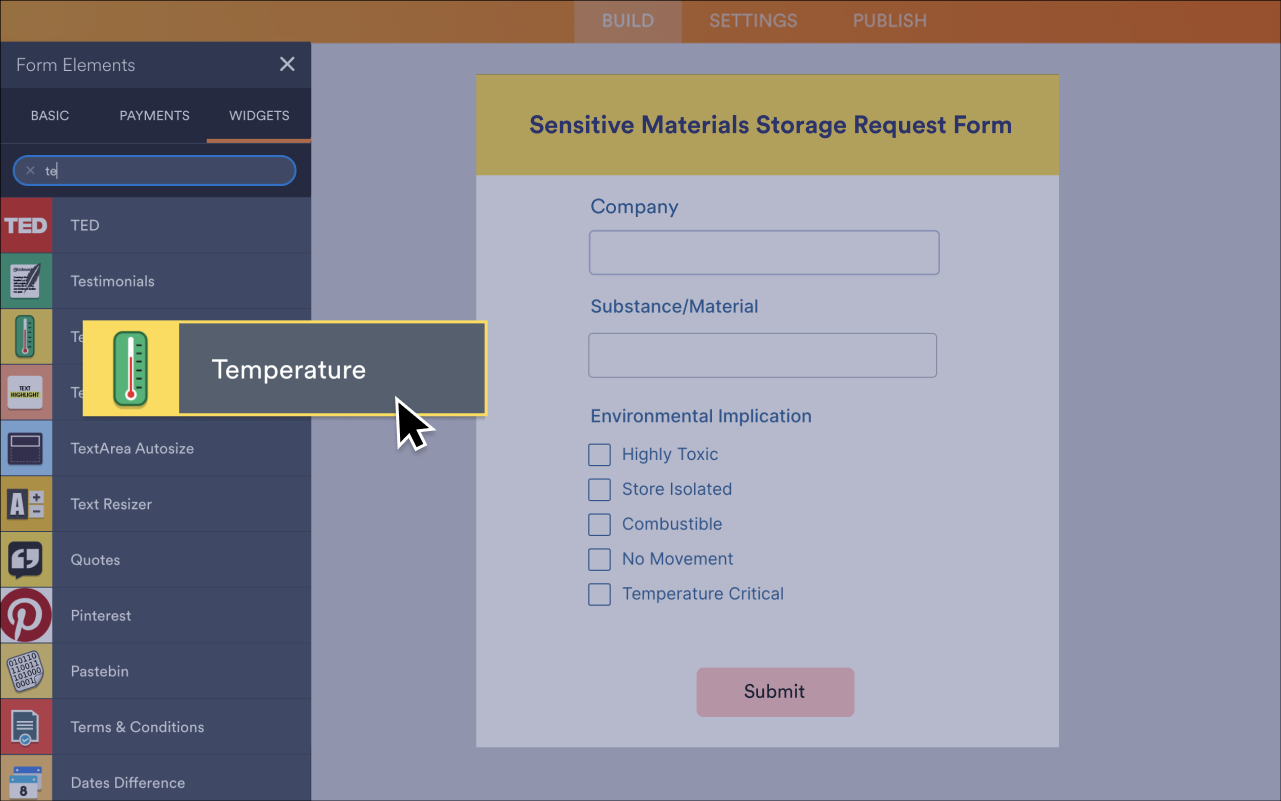The image size is (1281, 801).
Task: Check Temperature Critical on the form
Action: (599, 594)
